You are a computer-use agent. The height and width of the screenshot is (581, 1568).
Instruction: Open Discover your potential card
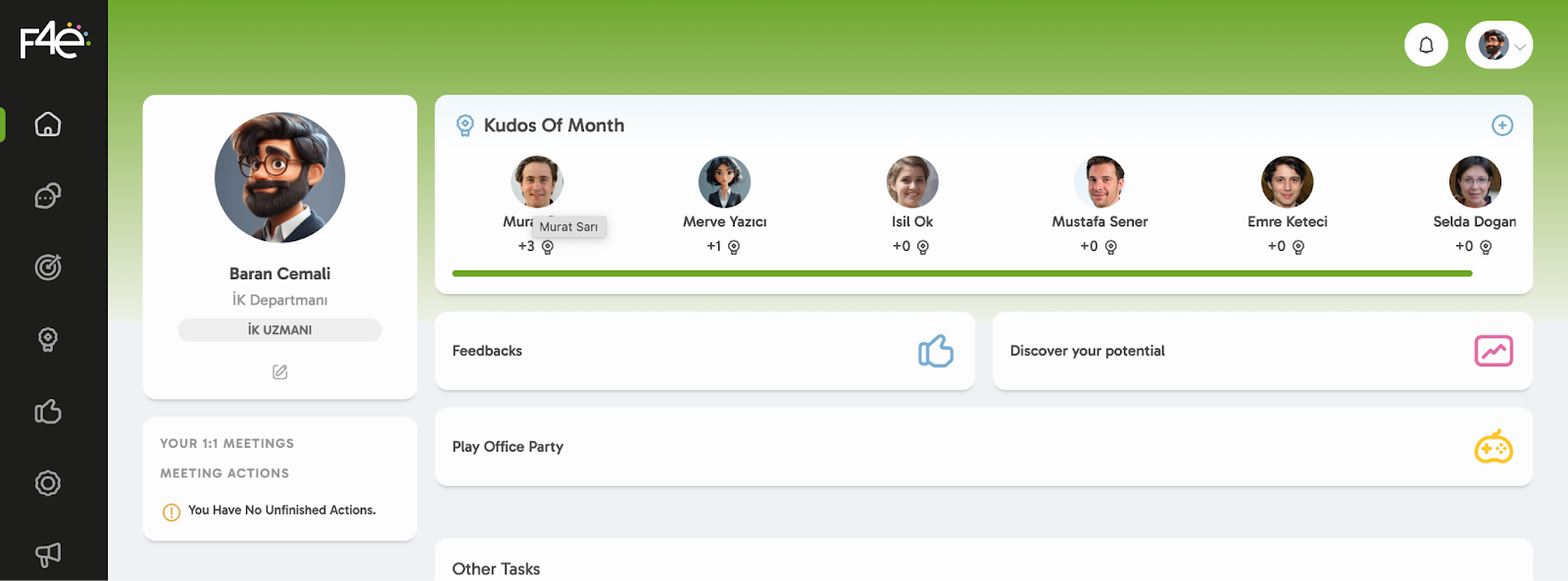(x=1261, y=351)
